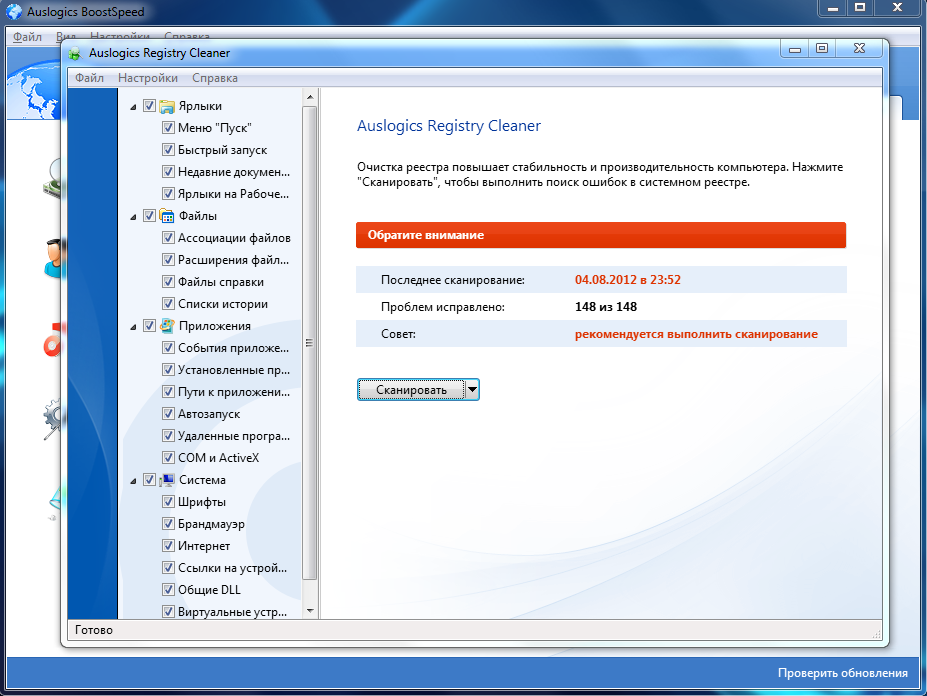The height and width of the screenshot is (696, 927).
Task: Click the tree scrollbar up arrow
Action: click(x=310, y=96)
